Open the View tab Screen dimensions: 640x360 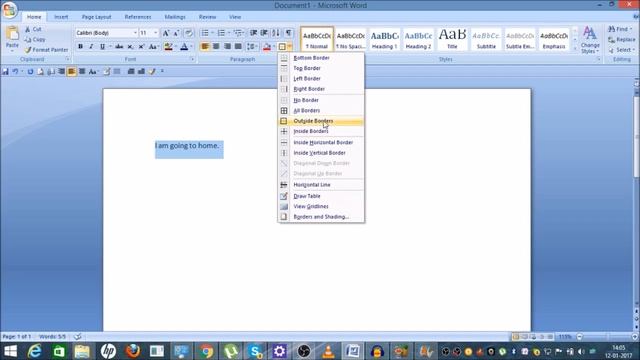(x=235, y=17)
